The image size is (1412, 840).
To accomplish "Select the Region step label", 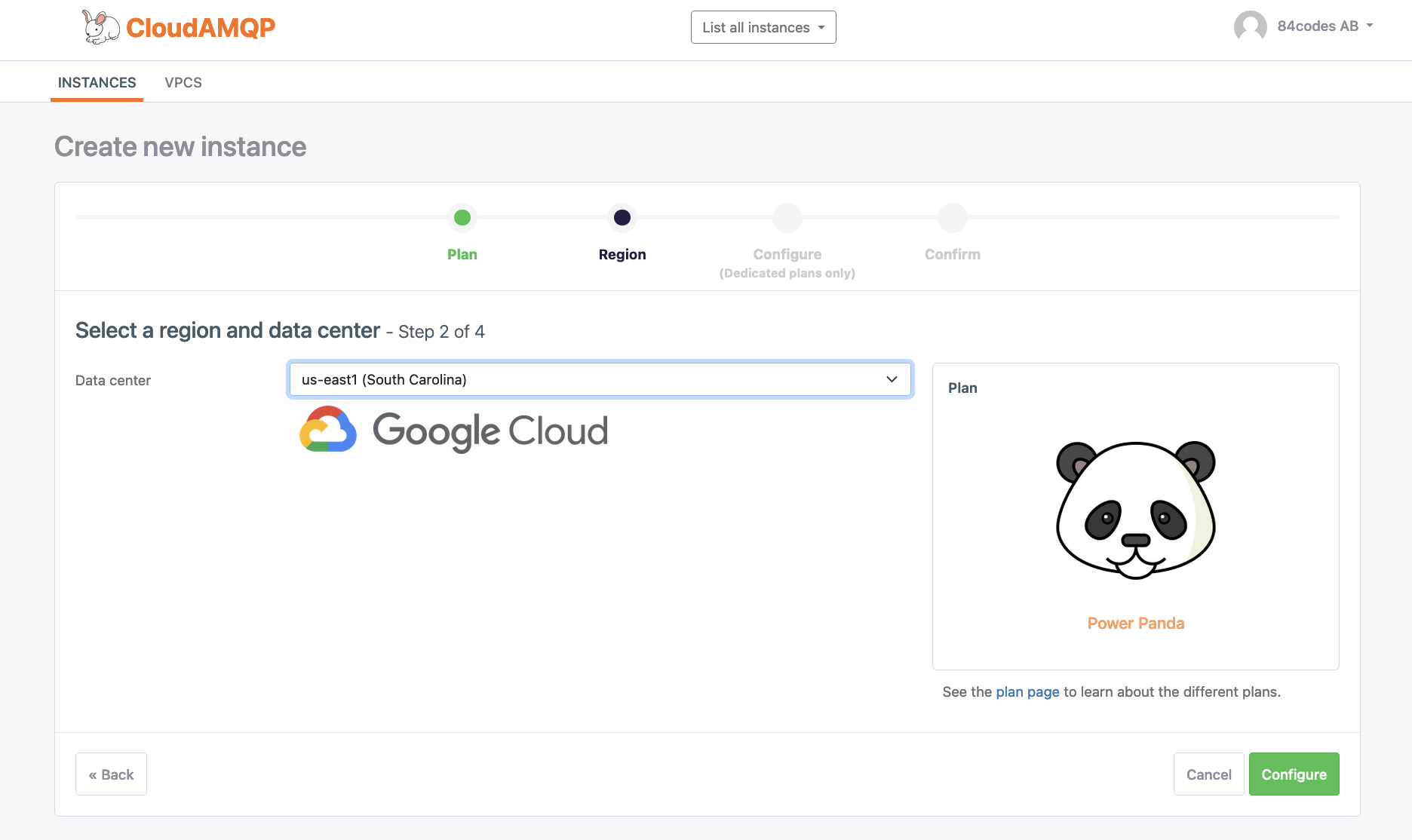I will tap(622, 254).
